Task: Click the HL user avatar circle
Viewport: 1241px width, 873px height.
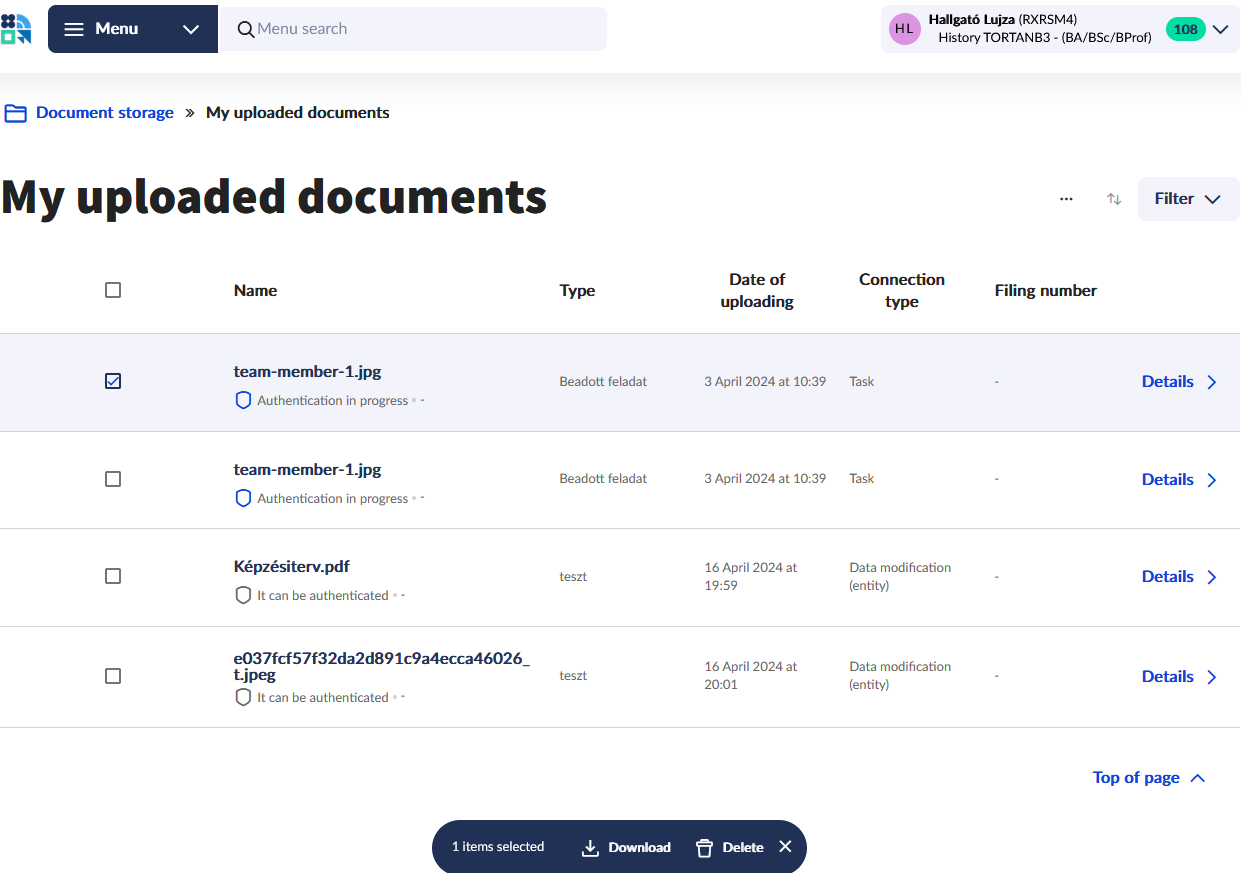Action: point(904,29)
